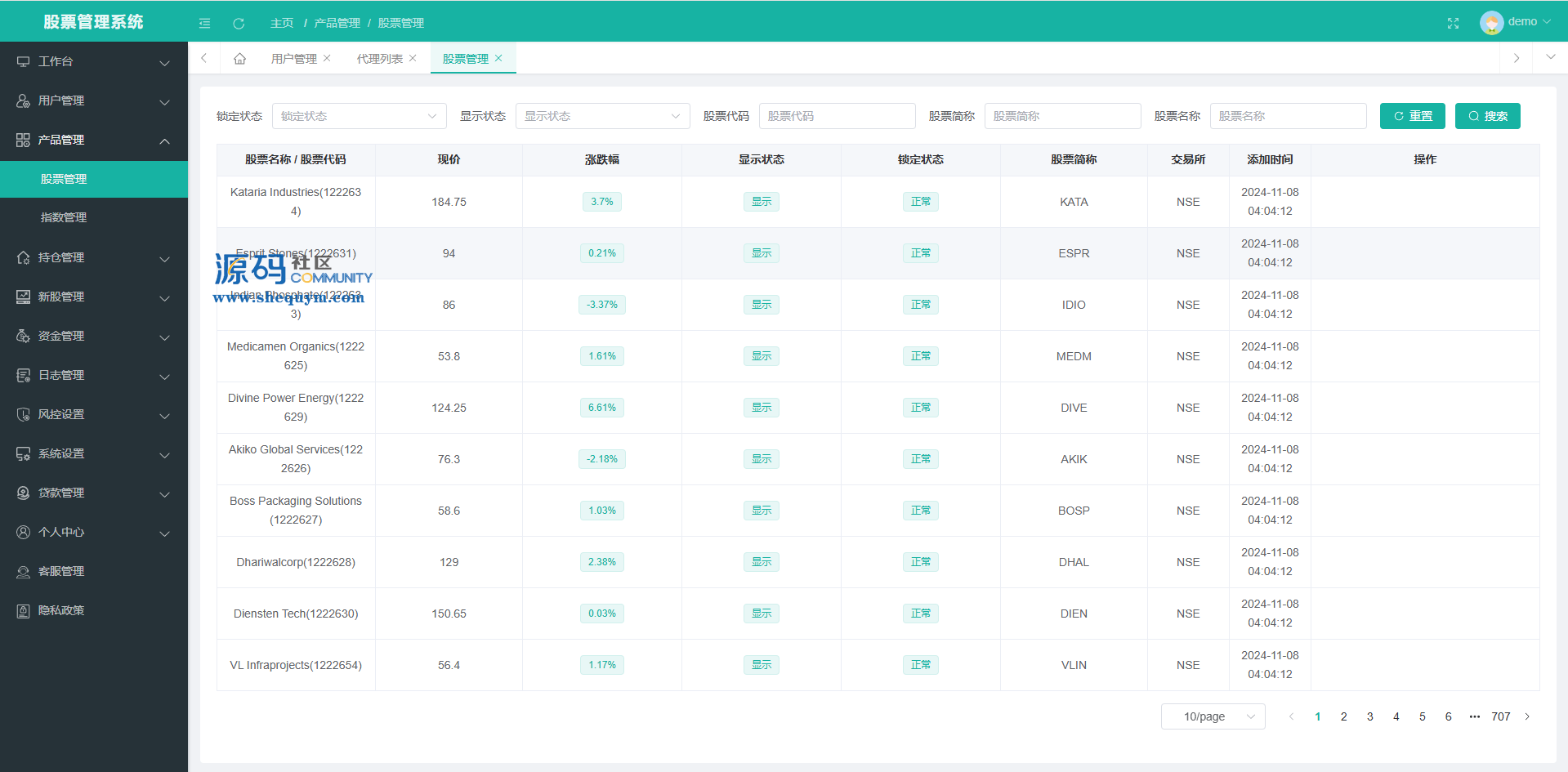Image resolution: width=1568 pixels, height=772 pixels.
Task: Close the 代理列表 tab
Action: (x=413, y=58)
